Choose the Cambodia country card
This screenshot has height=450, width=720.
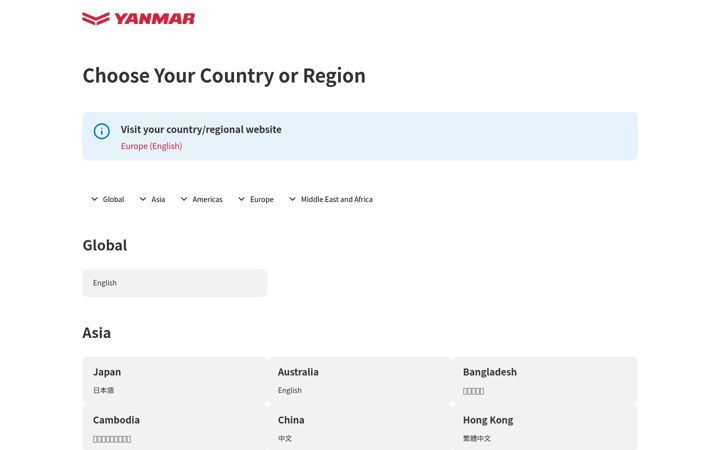pos(175,428)
